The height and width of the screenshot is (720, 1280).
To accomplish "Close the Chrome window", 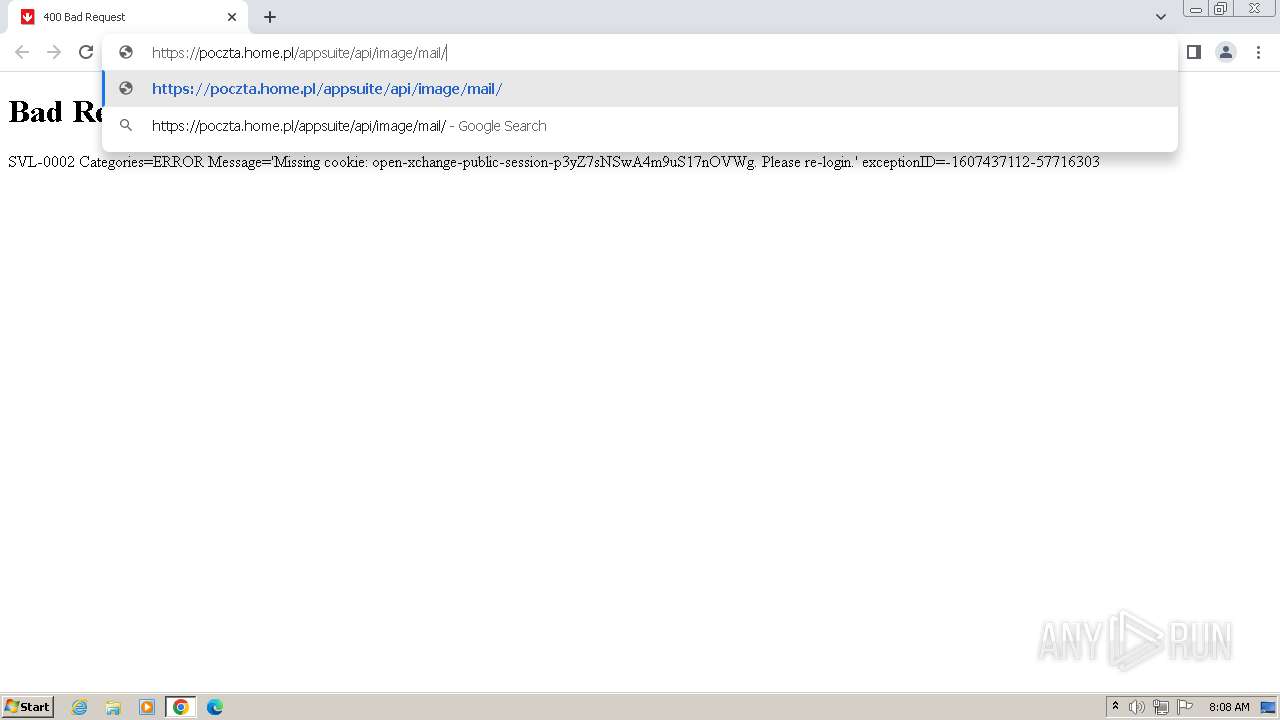I will 1254,9.
